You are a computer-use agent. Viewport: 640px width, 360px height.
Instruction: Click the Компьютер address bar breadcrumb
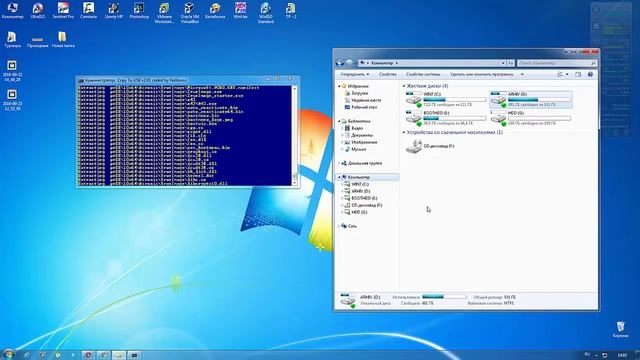point(382,63)
